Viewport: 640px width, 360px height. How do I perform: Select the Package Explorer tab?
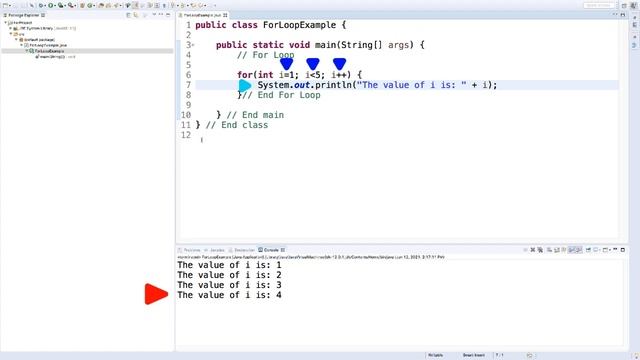click(x=24, y=15)
